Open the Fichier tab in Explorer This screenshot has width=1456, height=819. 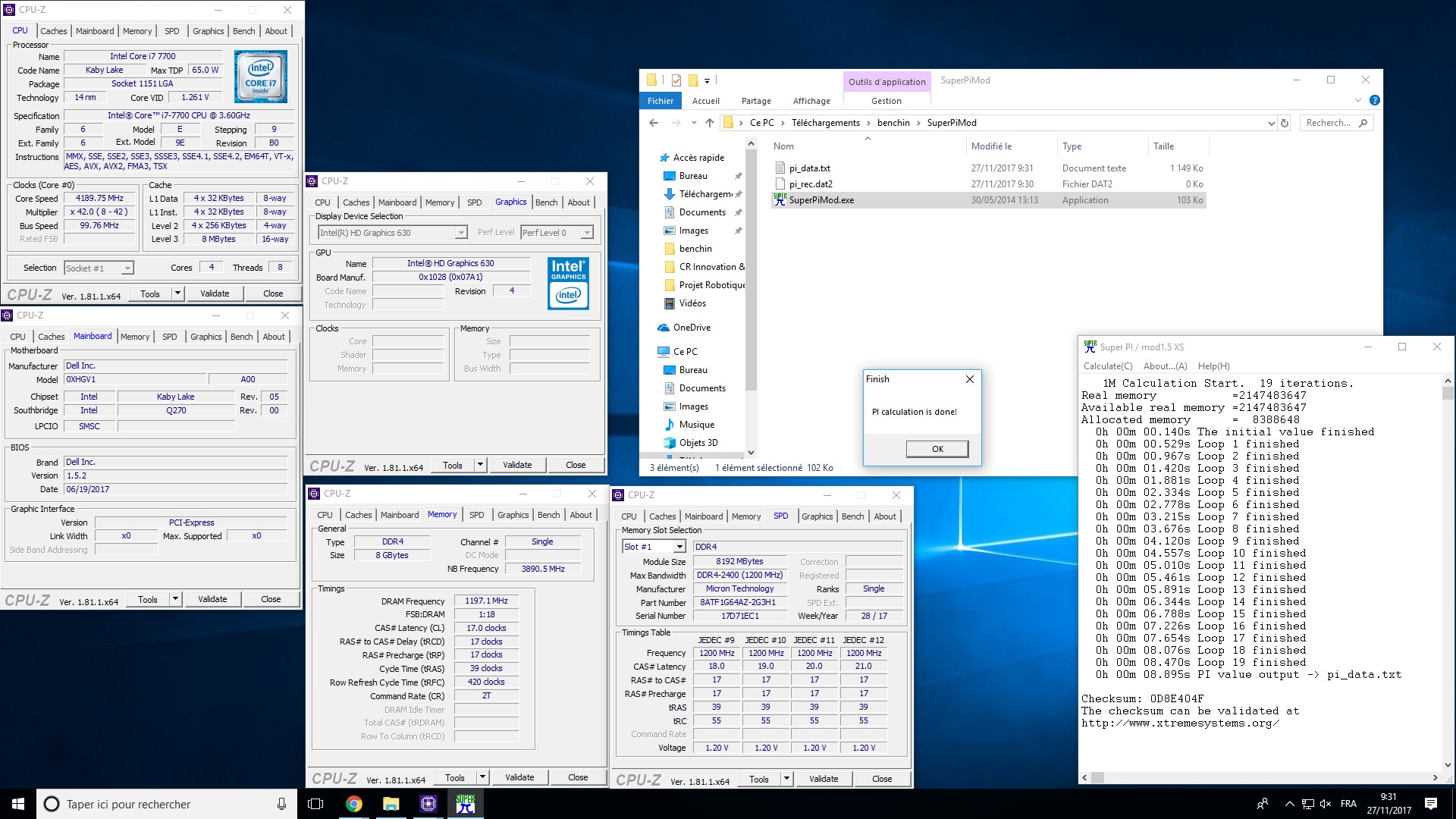(661, 101)
